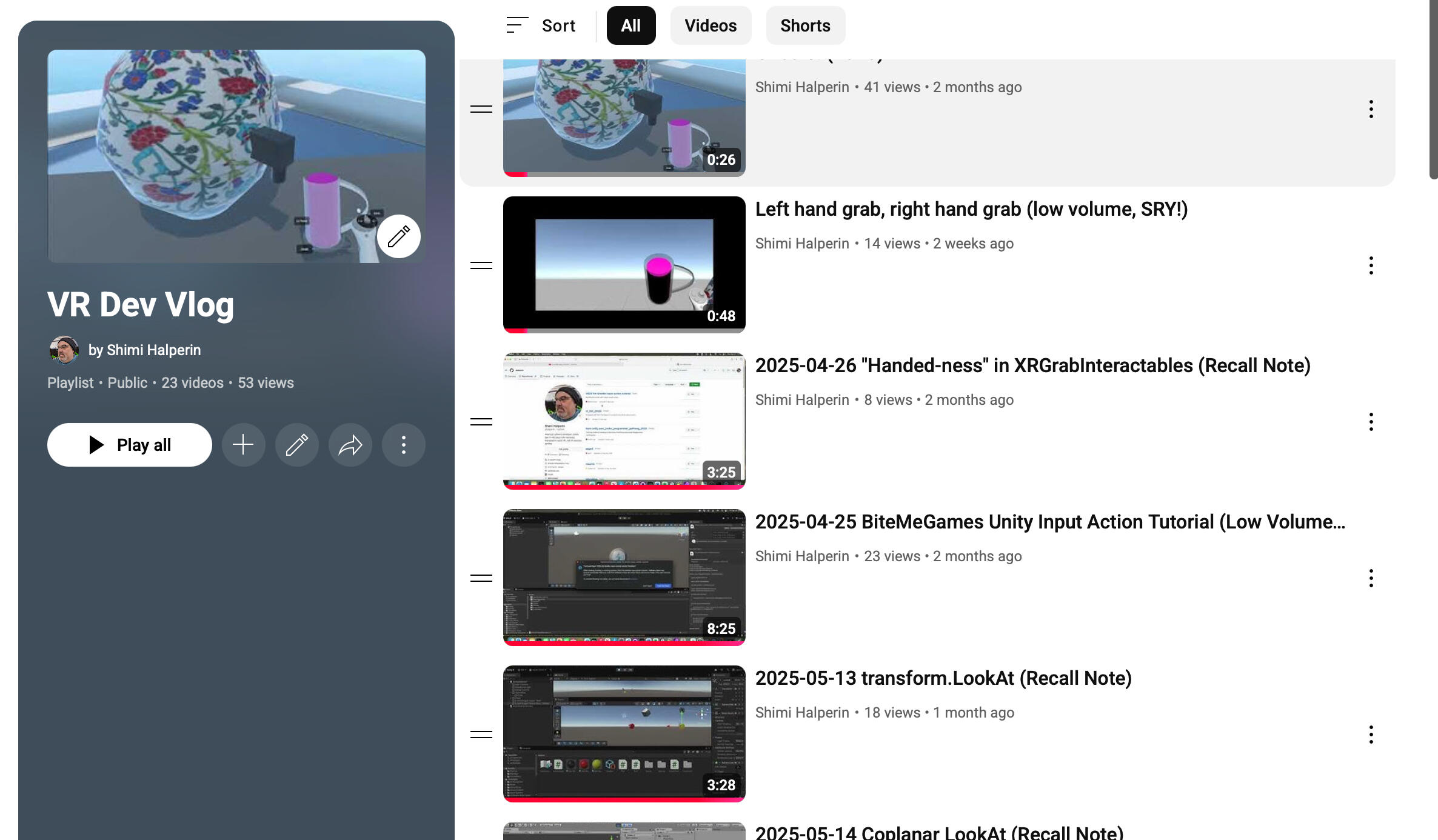Share the VR Dev Vlog playlist
The width and height of the screenshot is (1438, 840).
tap(350, 445)
